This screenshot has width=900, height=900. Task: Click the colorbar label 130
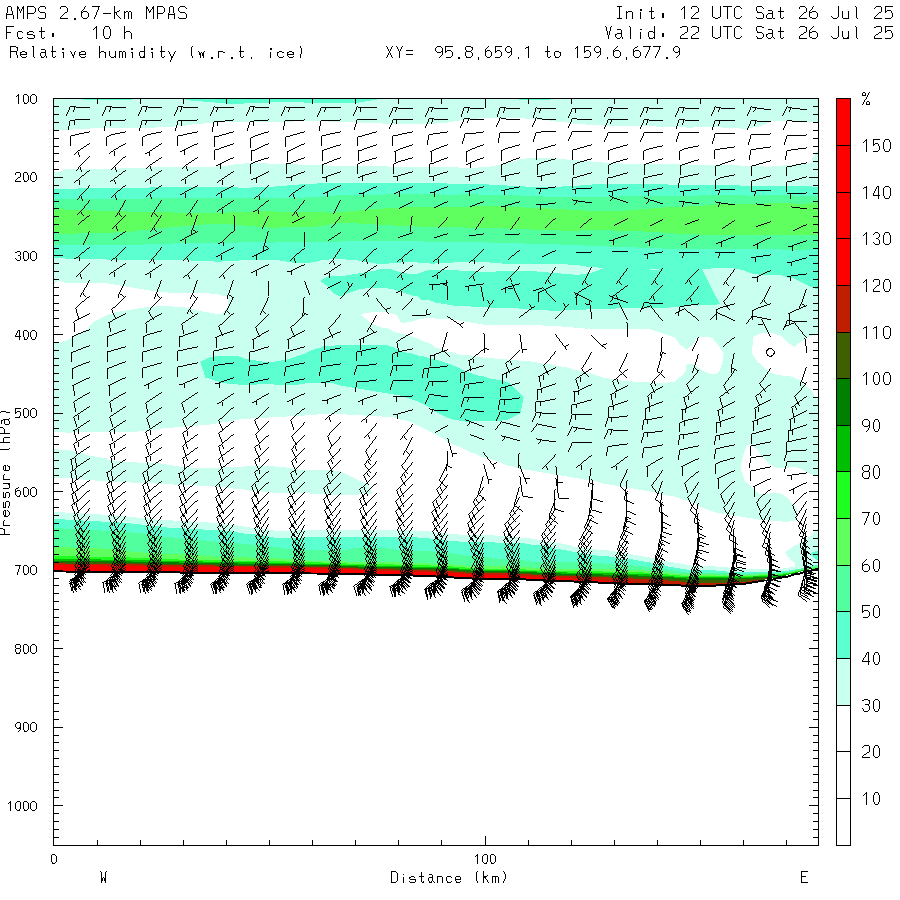coord(876,239)
